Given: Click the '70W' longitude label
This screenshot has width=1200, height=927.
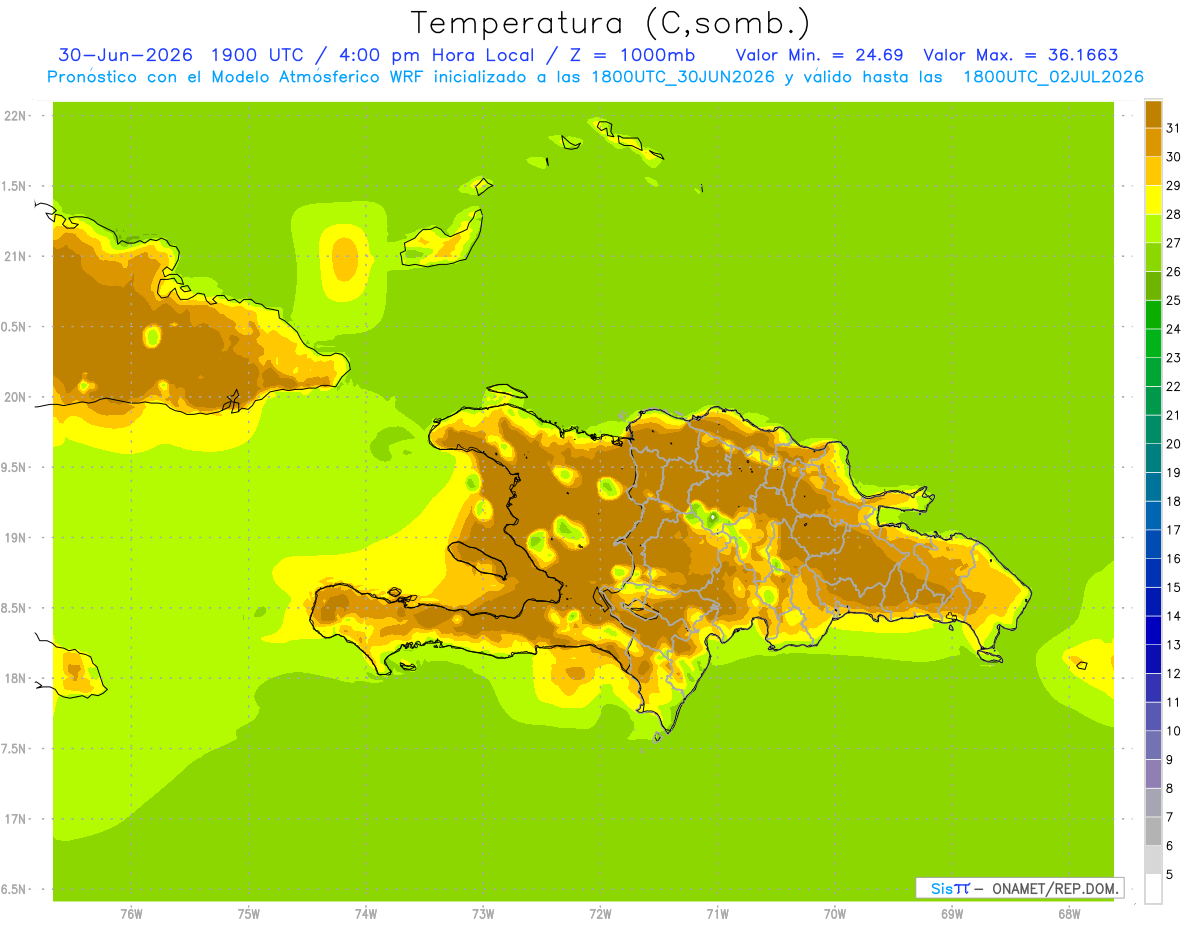Looking at the screenshot, I should [x=835, y=914].
